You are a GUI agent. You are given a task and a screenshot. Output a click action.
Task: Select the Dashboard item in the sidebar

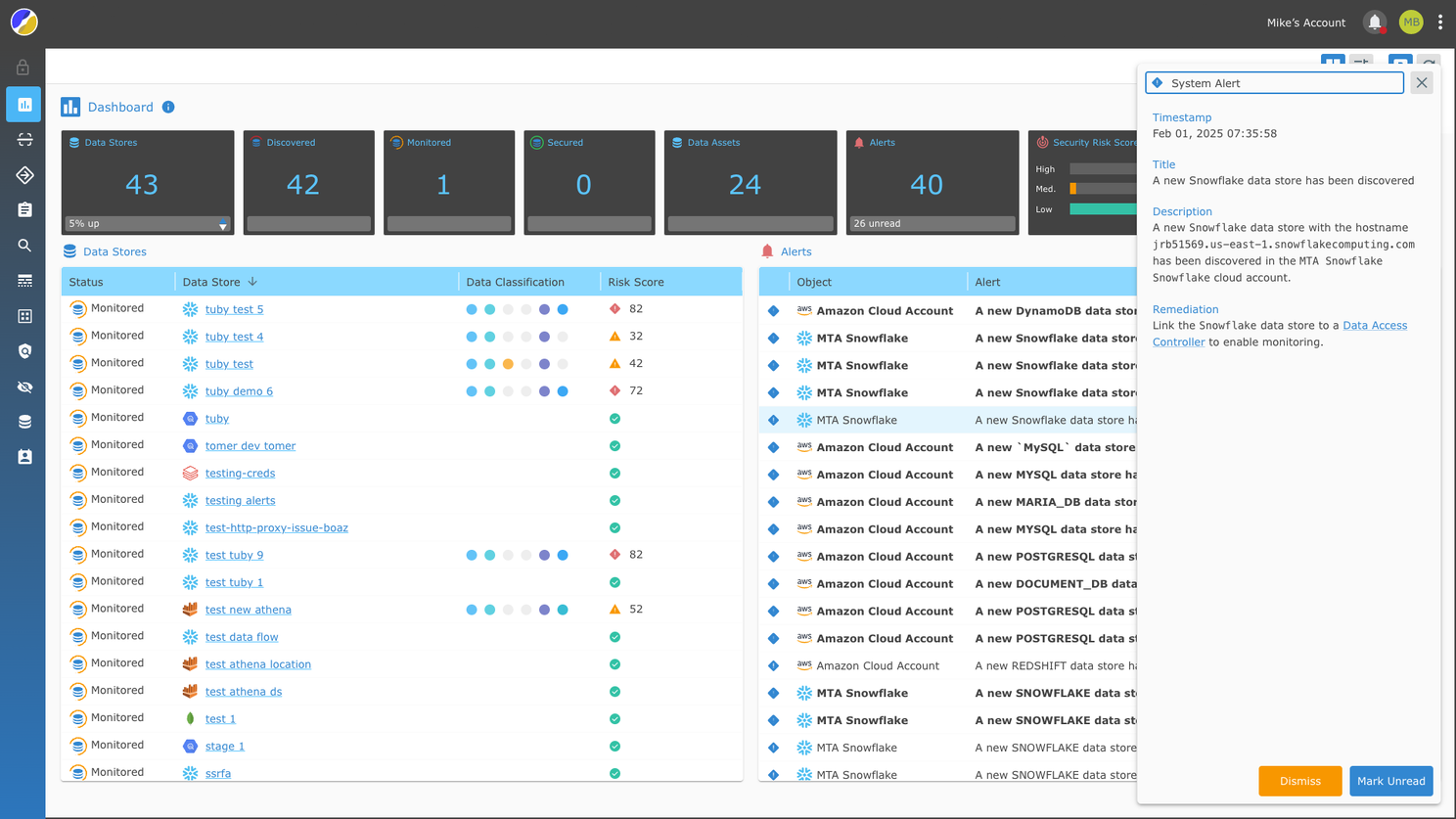(23, 104)
